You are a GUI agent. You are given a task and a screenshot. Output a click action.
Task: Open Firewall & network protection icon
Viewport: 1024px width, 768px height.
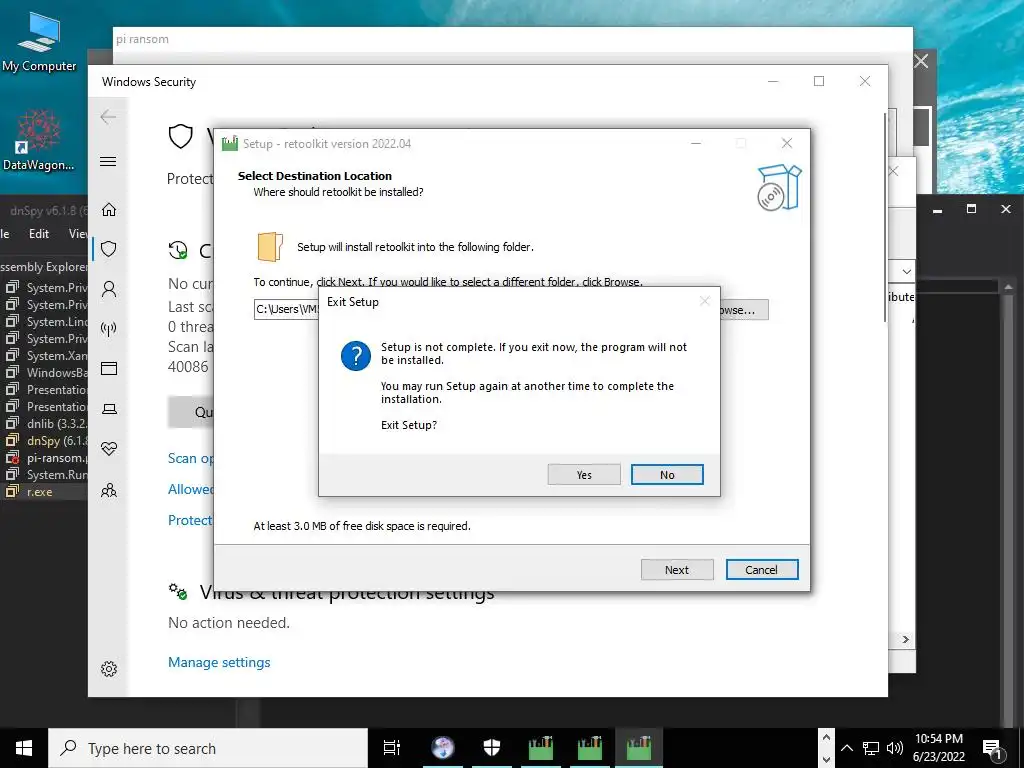click(109, 328)
